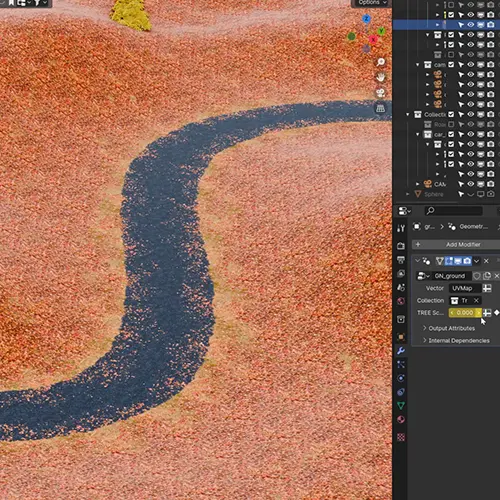Open the Material properties tab

401,419
